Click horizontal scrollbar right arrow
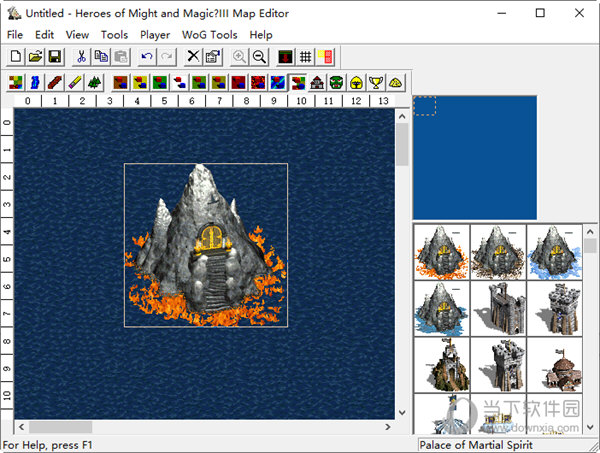This screenshot has height=453, width=600. [x=388, y=427]
